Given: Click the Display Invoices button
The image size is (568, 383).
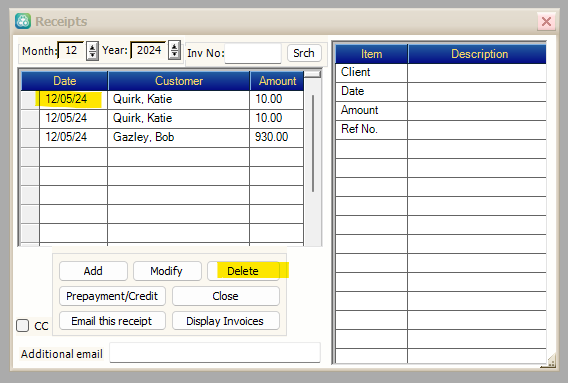Looking at the screenshot, I should [x=226, y=321].
